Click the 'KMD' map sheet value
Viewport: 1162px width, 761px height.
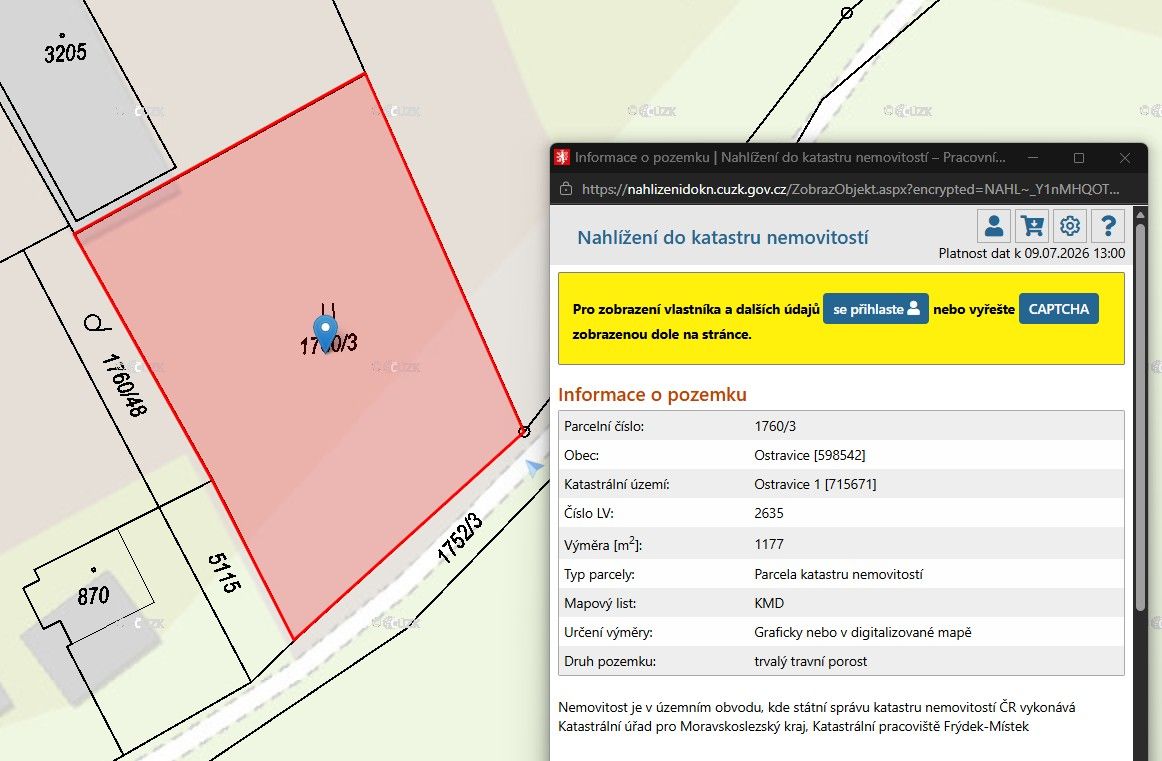[769, 603]
